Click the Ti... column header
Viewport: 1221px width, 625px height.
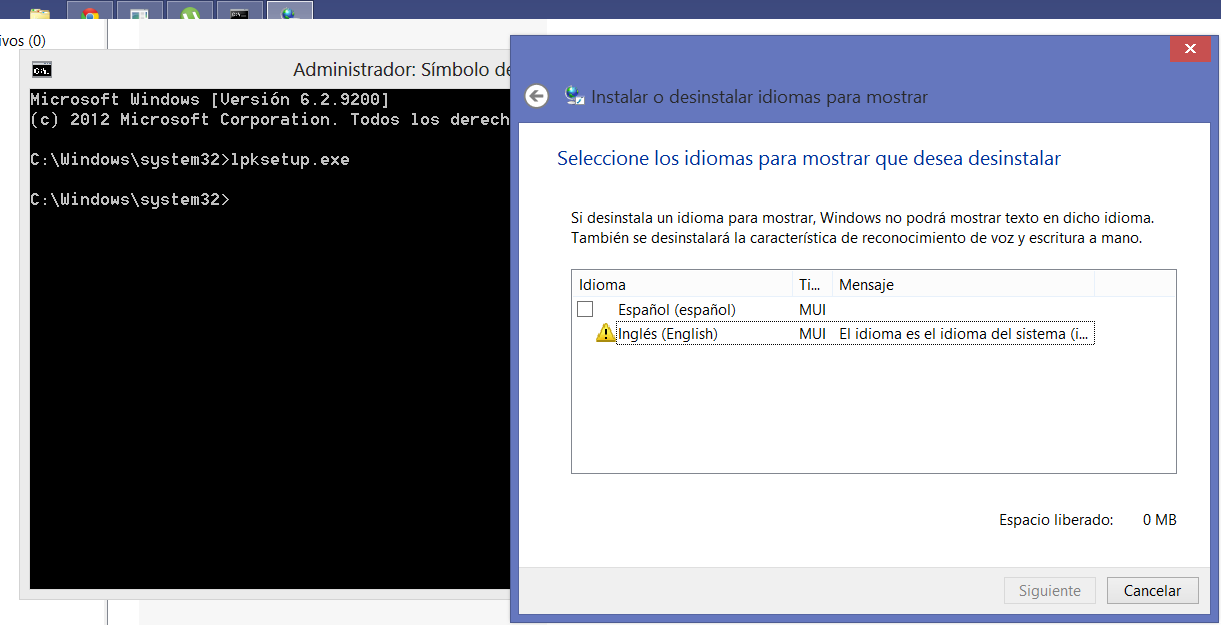pos(812,285)
